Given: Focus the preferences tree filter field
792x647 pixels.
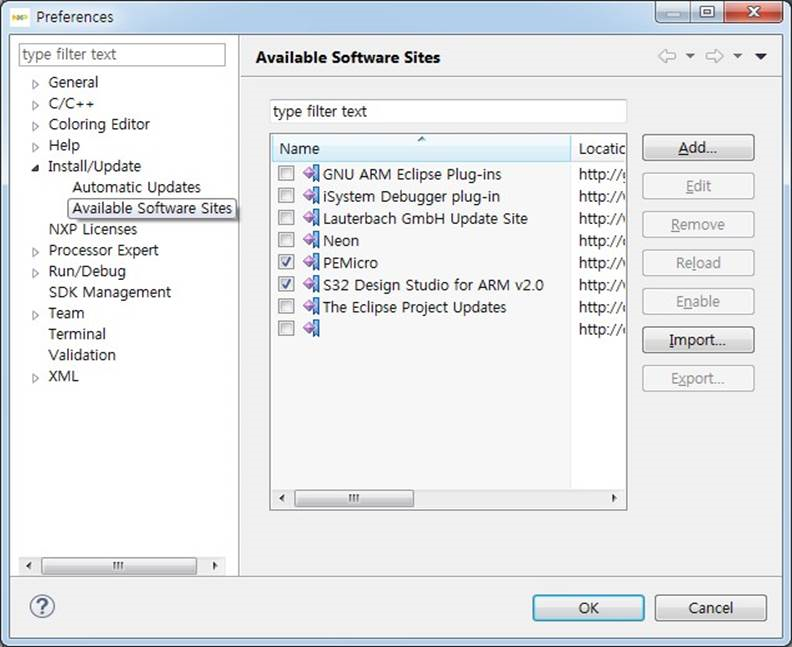Looking at the screenshot, I should (122, 55).
